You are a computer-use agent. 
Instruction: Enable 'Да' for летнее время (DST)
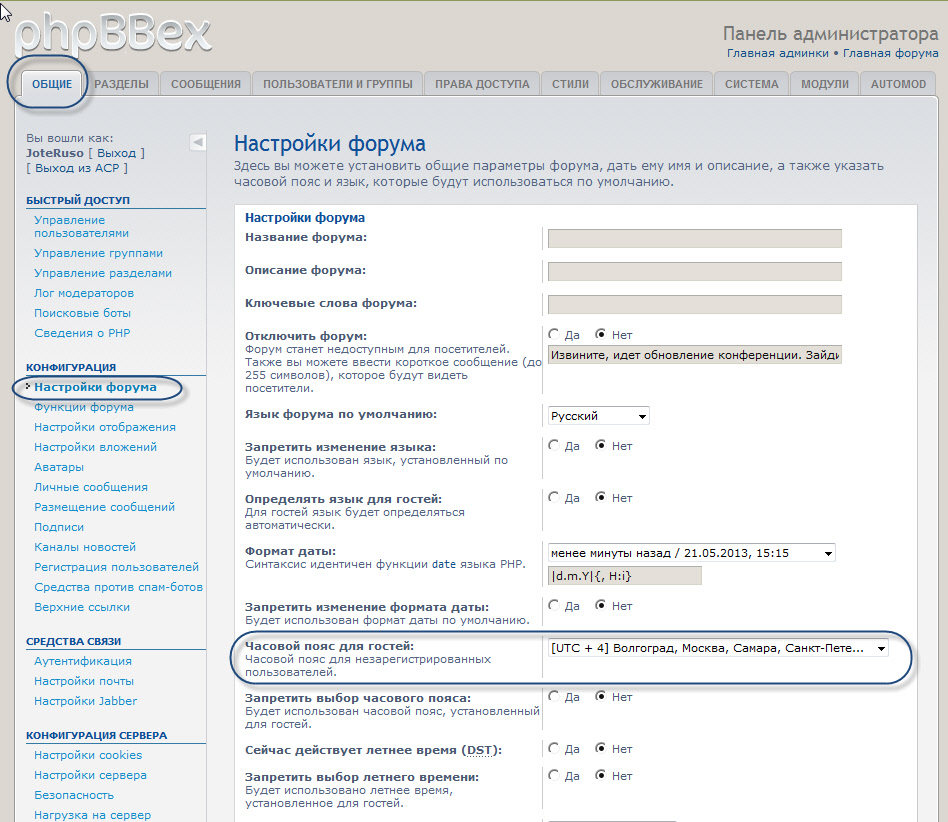(x=554, y=748)
